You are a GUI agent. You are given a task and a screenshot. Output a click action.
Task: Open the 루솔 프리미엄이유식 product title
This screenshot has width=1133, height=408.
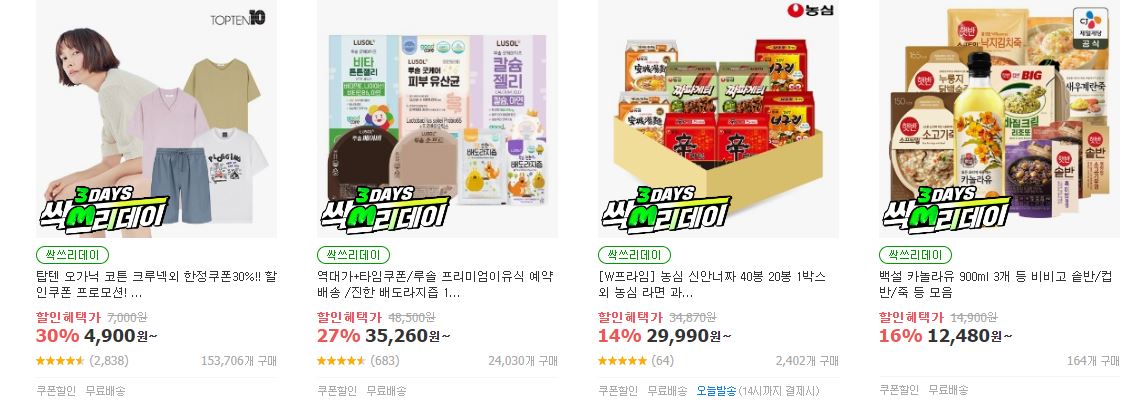[x=436, y=285]
